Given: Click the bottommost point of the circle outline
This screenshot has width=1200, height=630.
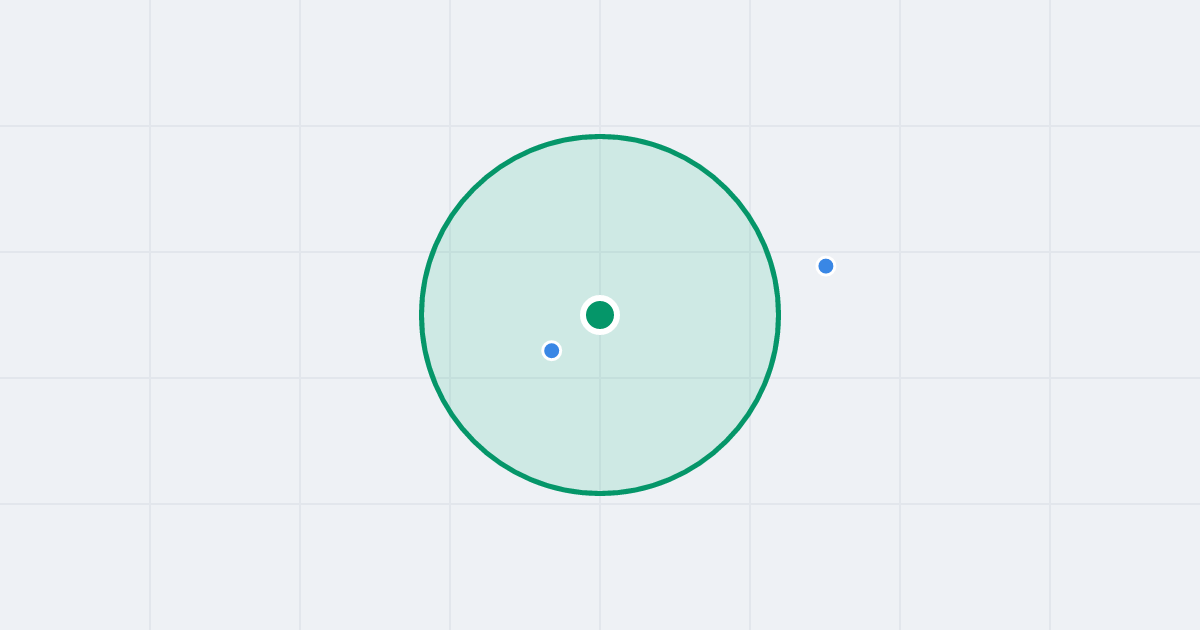Looking at the screenshot, I should pyautogui.click(x=600, y=493).
